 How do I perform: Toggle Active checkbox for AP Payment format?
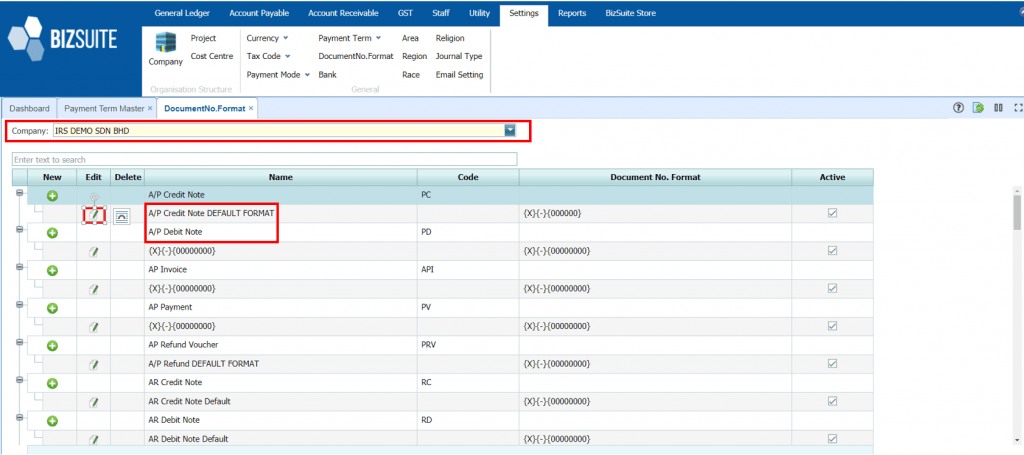tap(833, 326)
